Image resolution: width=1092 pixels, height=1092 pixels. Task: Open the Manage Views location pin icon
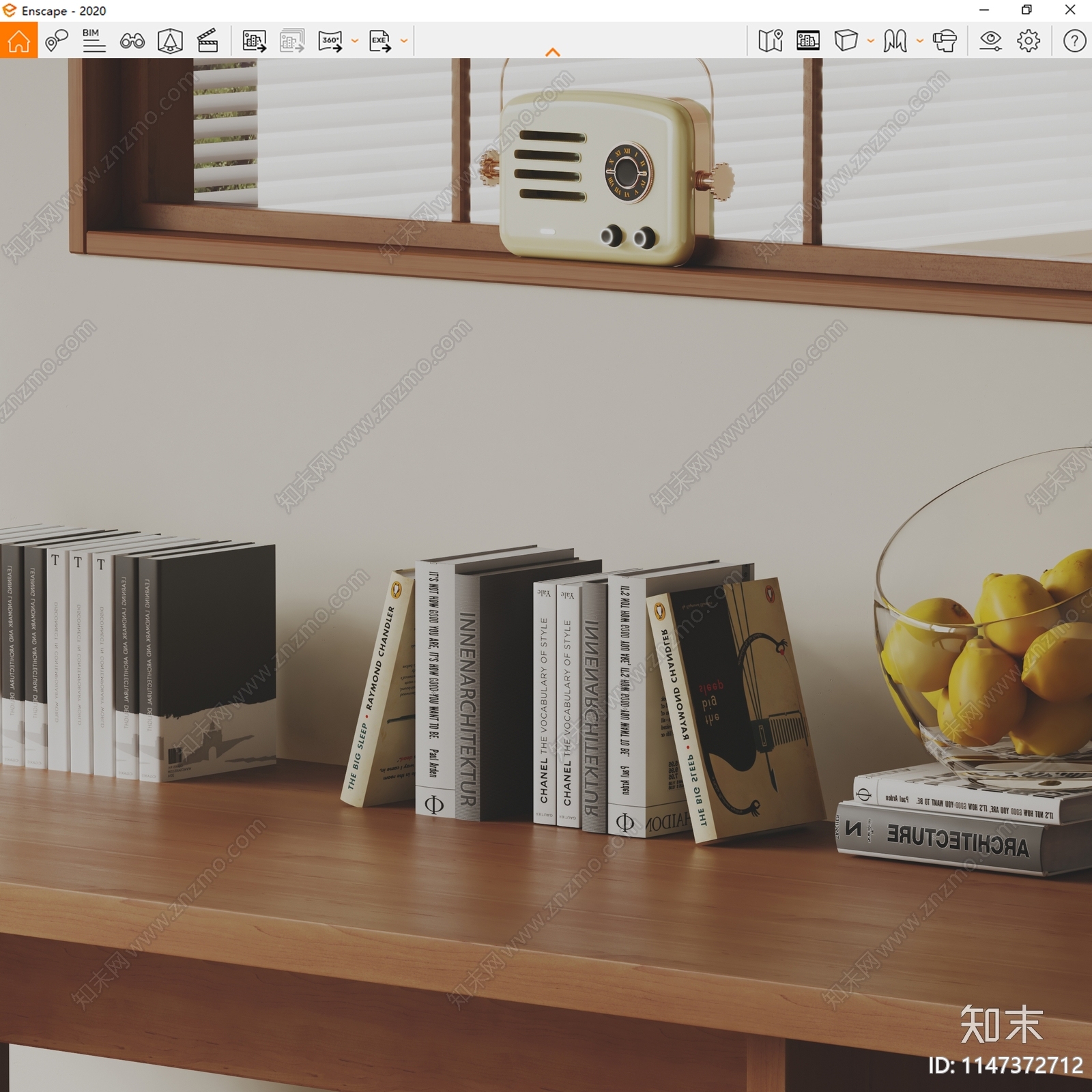57,40
